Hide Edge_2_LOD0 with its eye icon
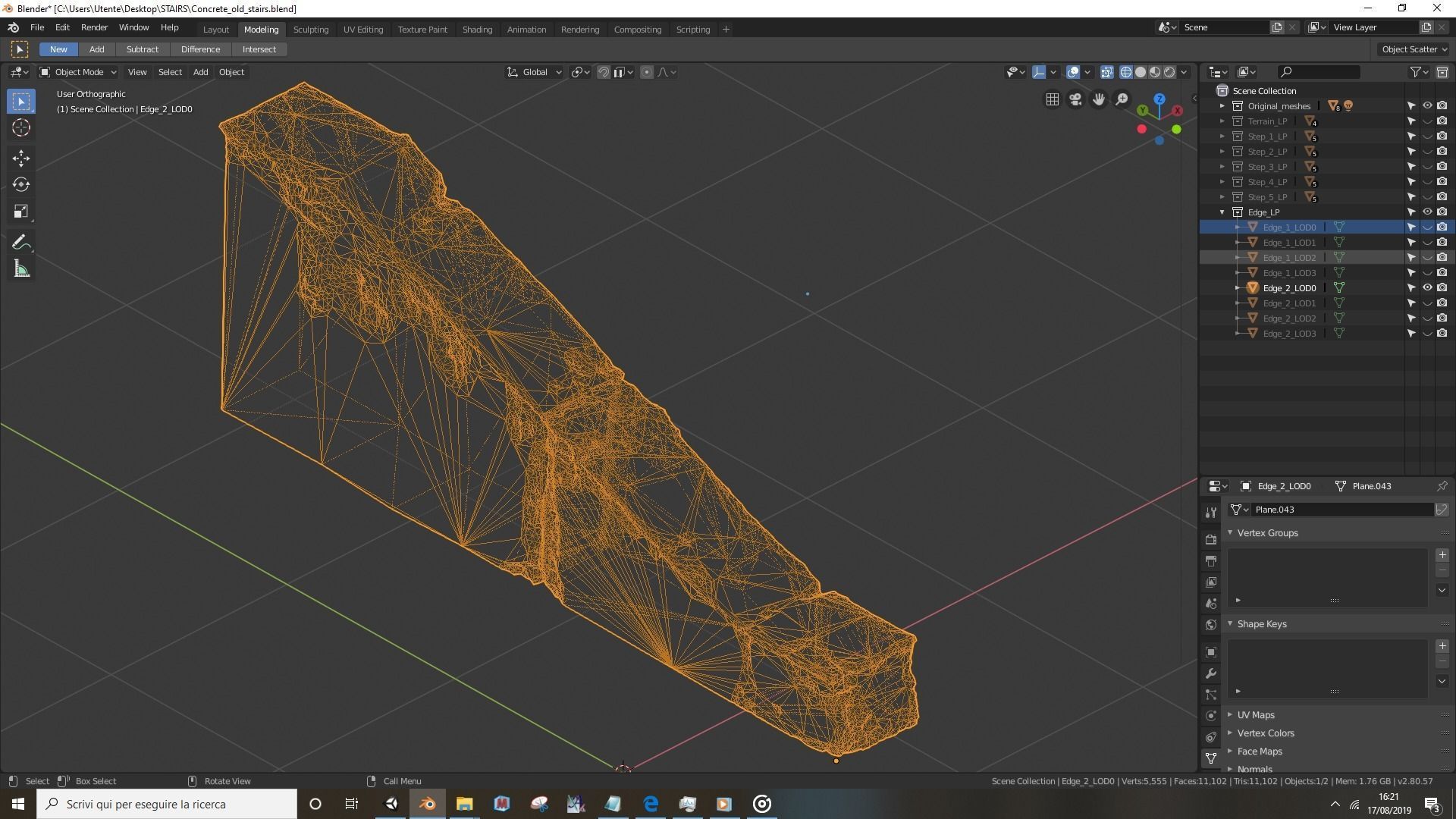1456x819 pixels. (1426, 287)
